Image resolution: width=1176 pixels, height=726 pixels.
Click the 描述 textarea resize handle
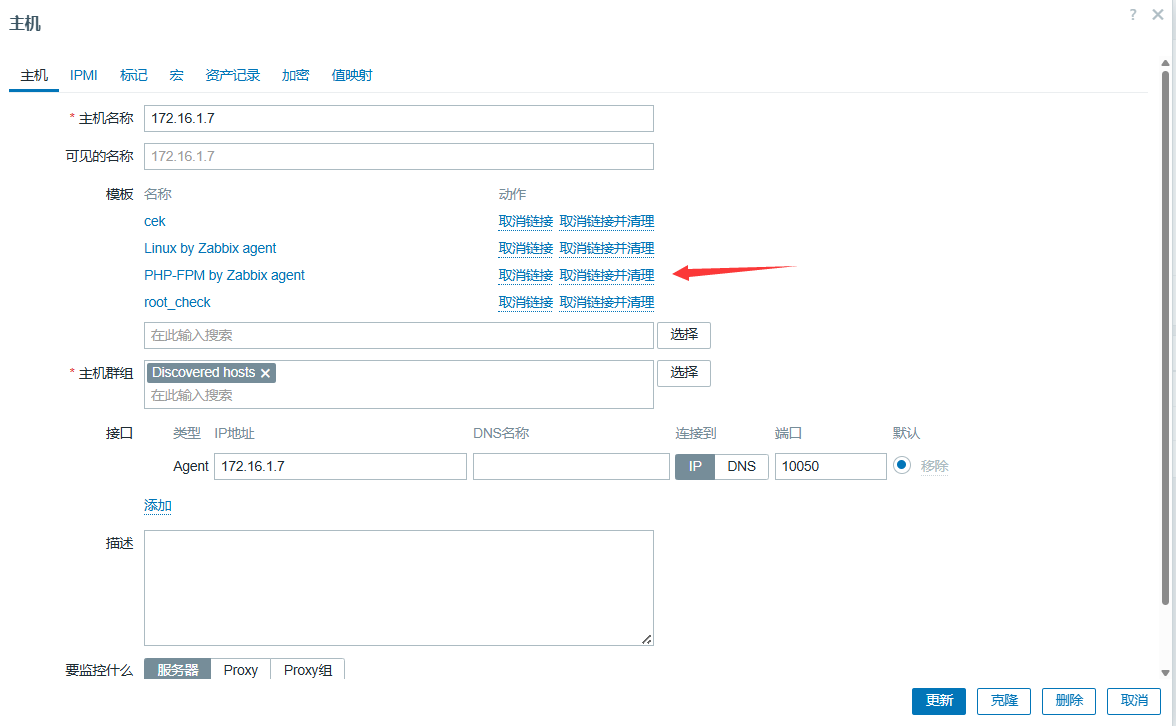646,639
